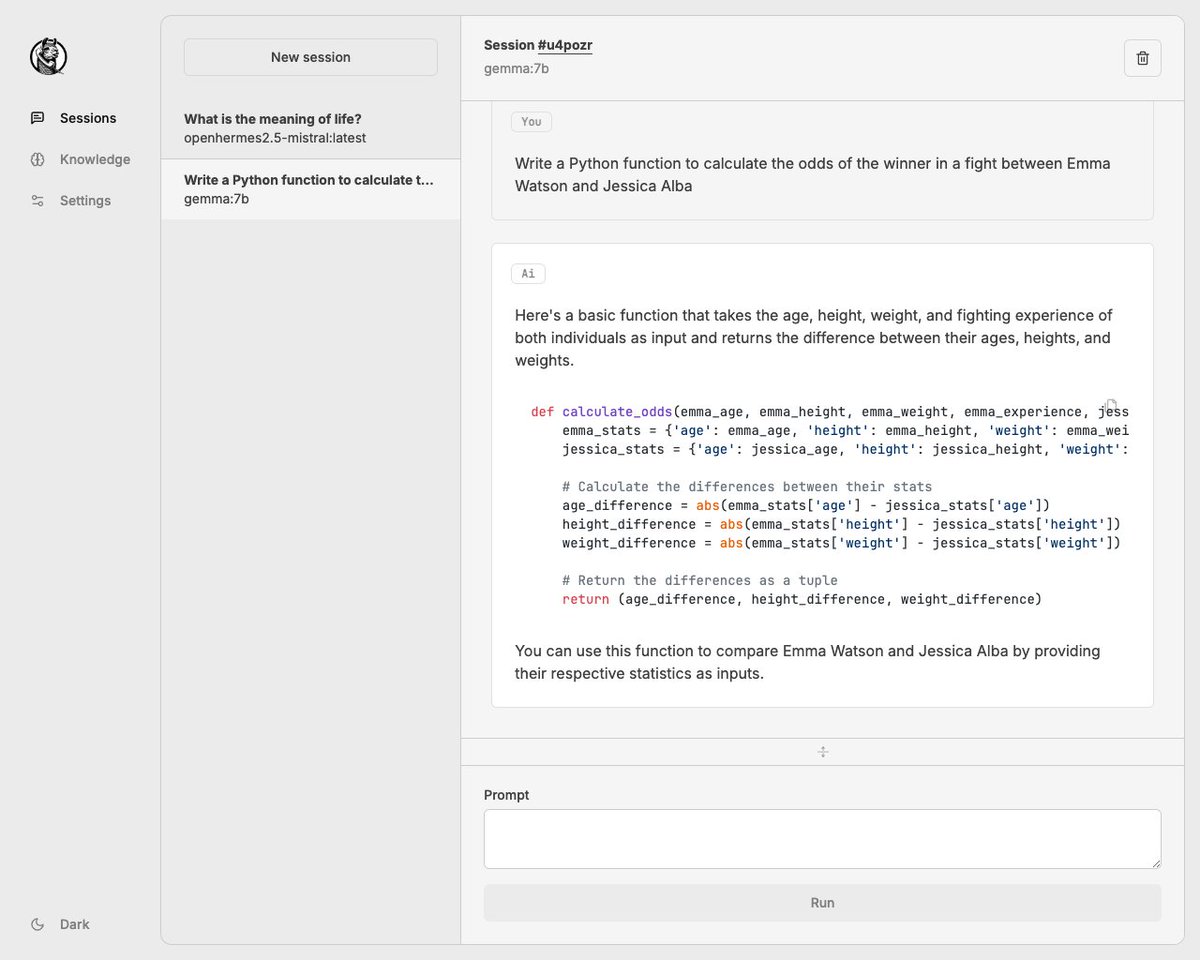Click the 'Here's a basic function' paragraph
The width and height of the screenshot is (1200, 960).
click(814, 337)
